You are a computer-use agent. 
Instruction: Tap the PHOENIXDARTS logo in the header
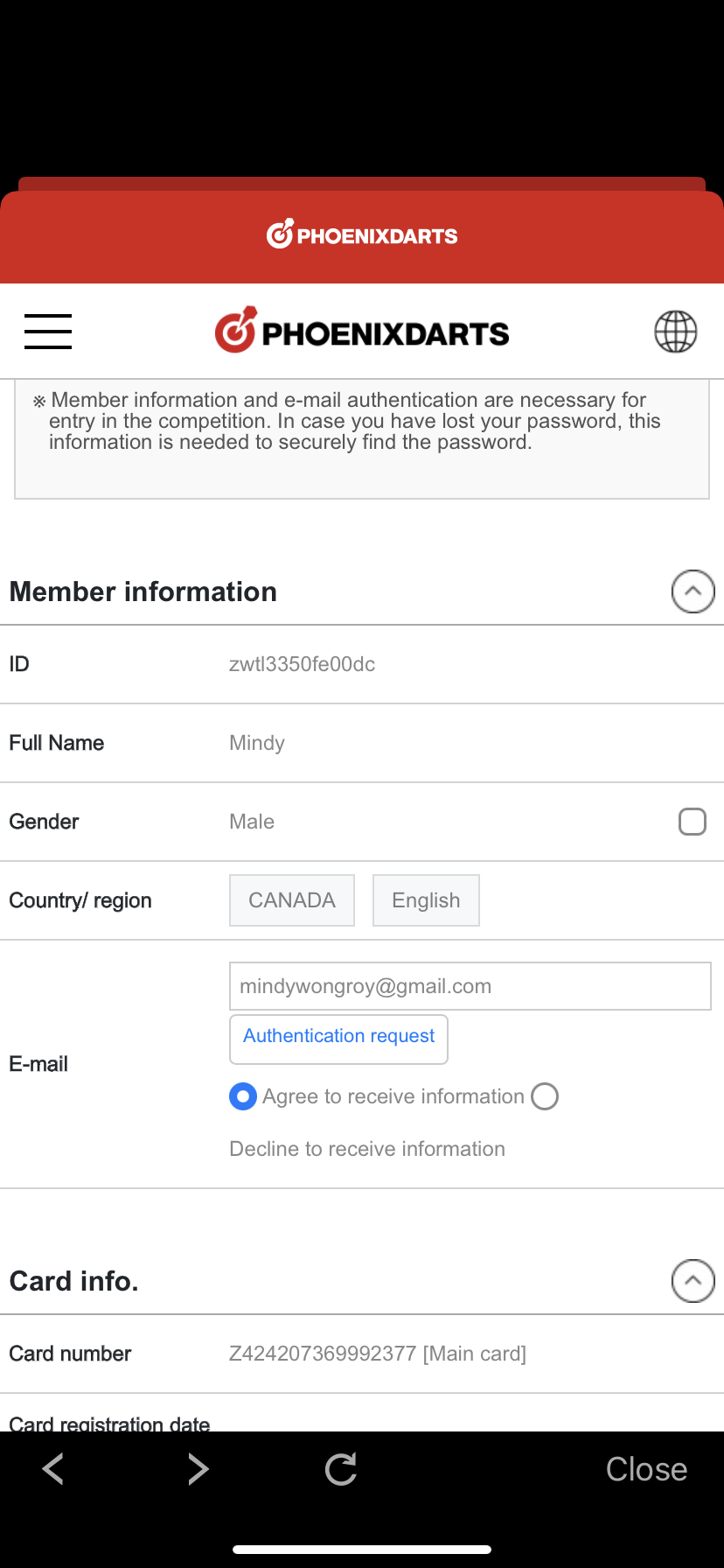pos(362,331)
